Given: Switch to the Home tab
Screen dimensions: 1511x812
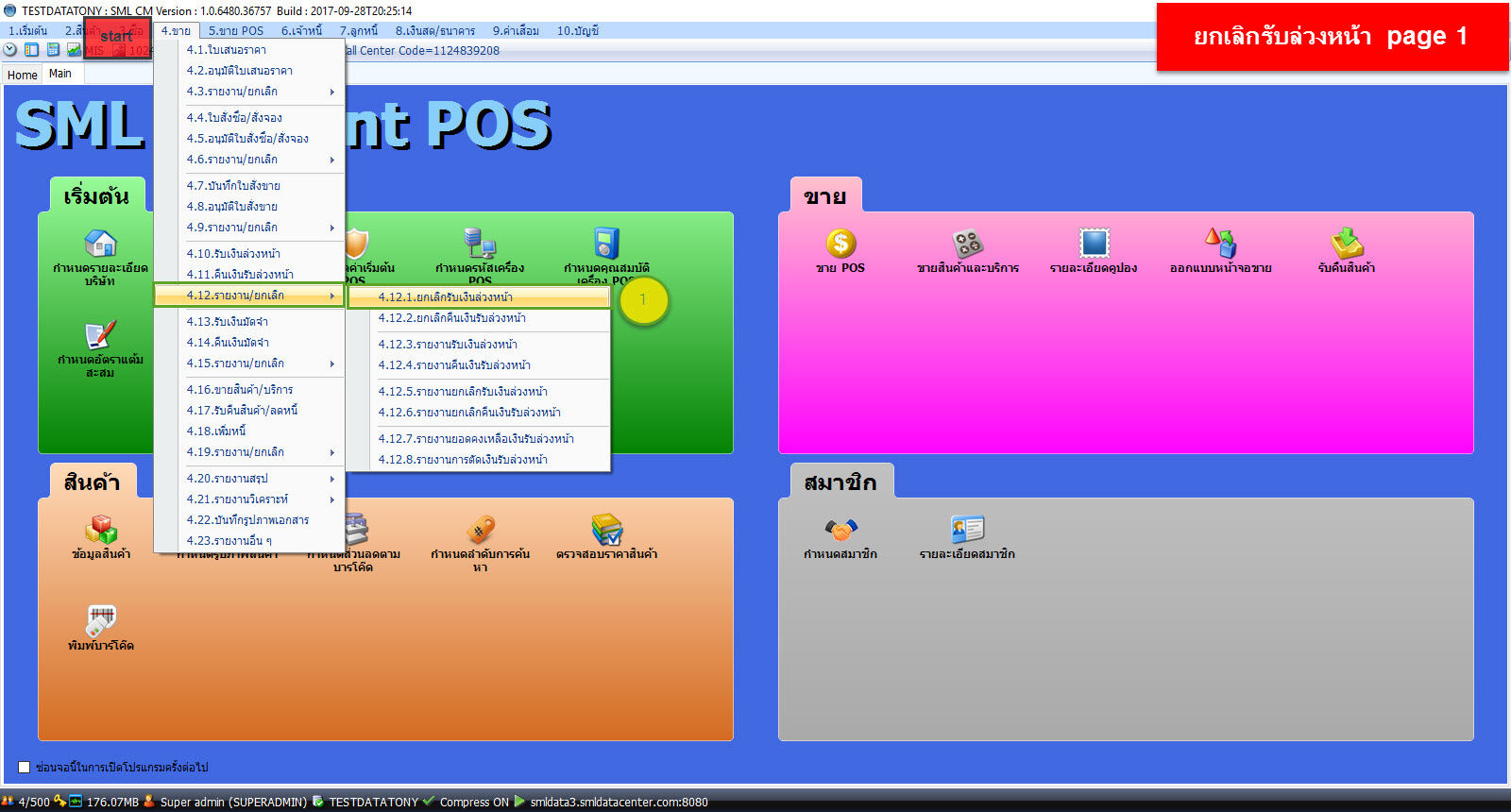Looking at the screenshot, I should (x=23, y=75).
